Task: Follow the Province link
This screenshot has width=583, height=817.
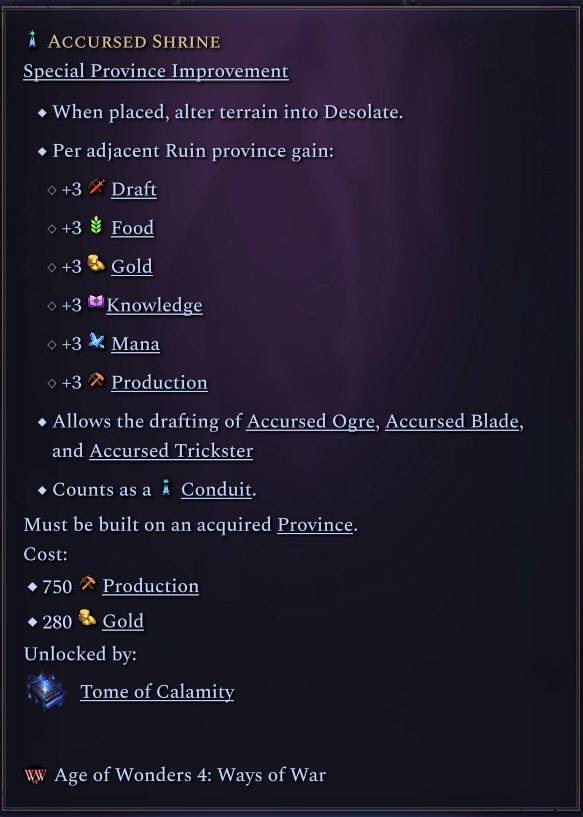Action: pos(315,525)
